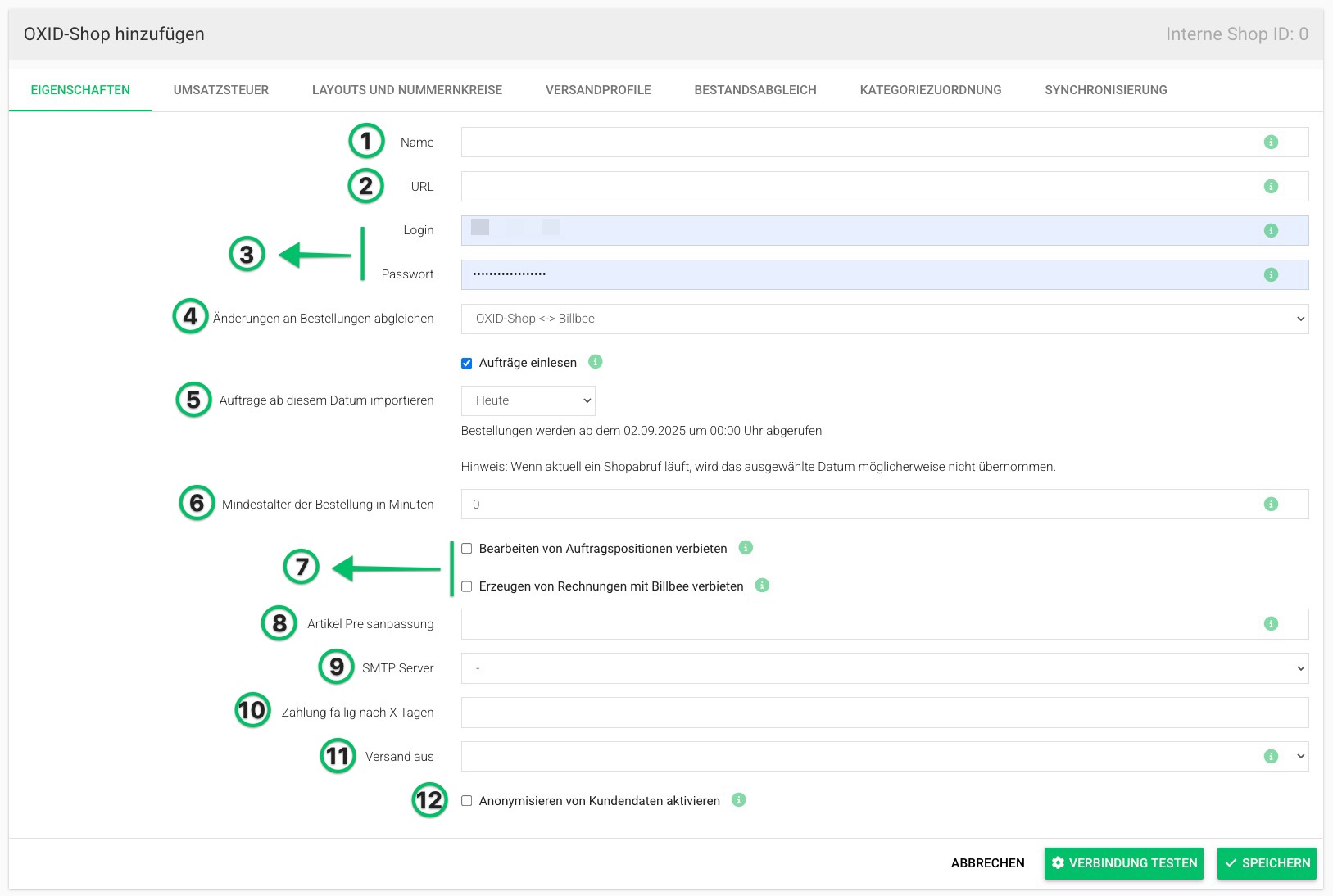Click info icon beside Erzeugen von Rechnungen verbieten
This screenshot has height=896, width=1333.
762,586
